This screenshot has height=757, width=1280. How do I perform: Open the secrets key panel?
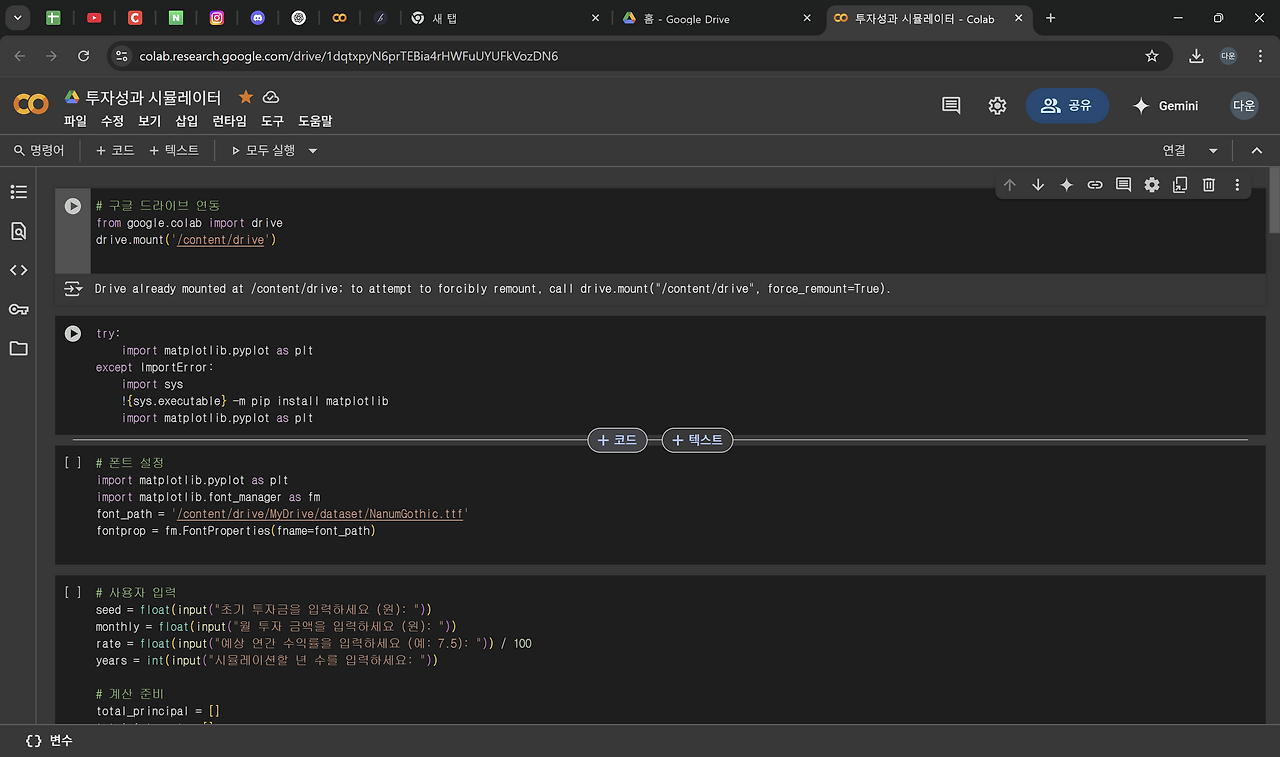click(x=18, y=309)
